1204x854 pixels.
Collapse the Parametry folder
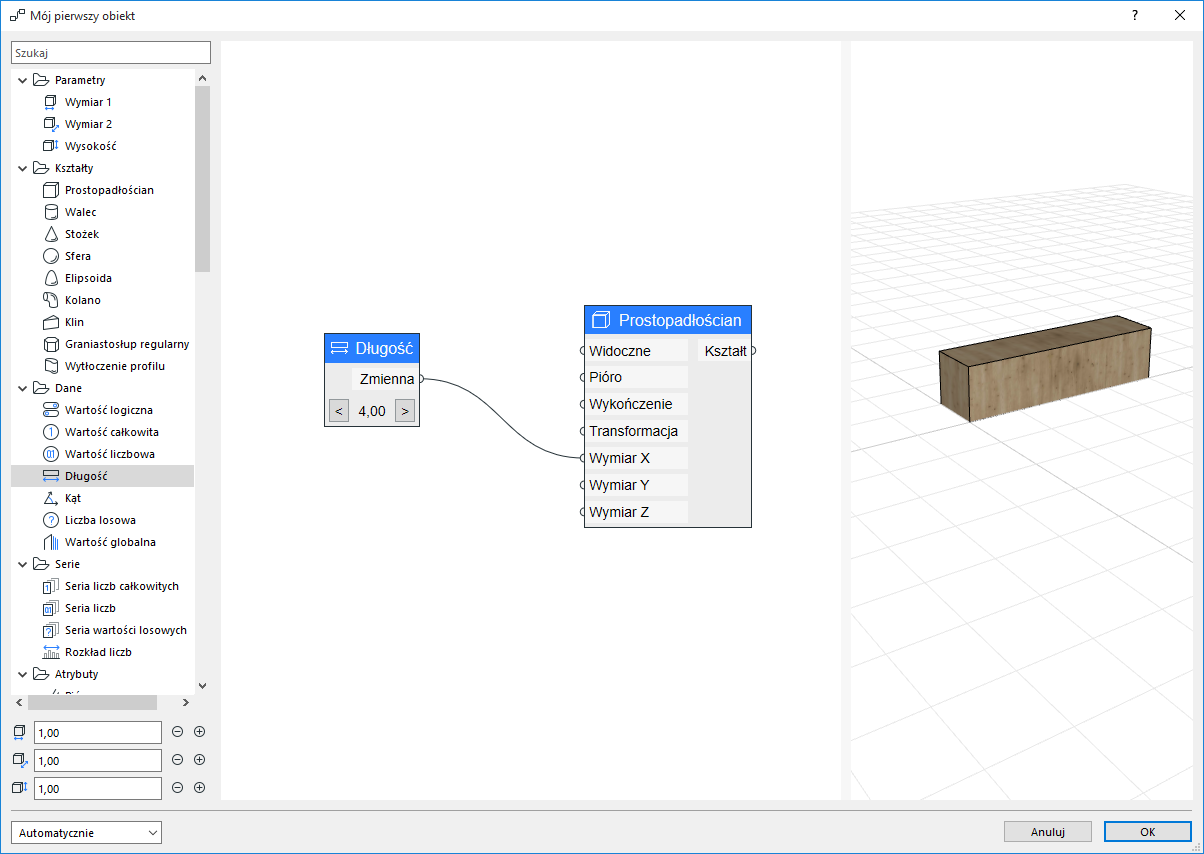[22, 80]
